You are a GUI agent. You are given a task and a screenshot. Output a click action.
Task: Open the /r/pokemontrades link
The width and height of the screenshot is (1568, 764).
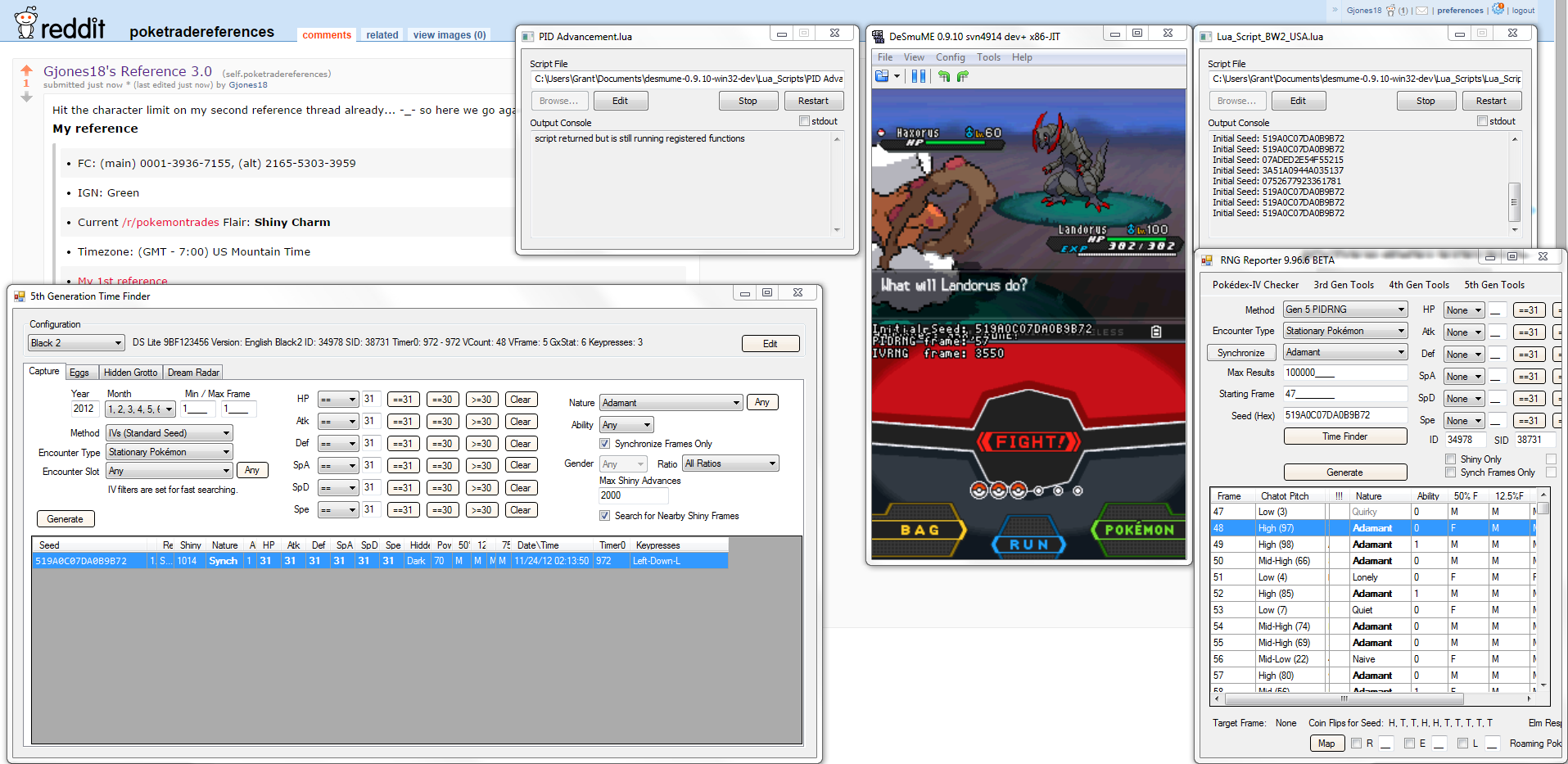pos(171,223)
